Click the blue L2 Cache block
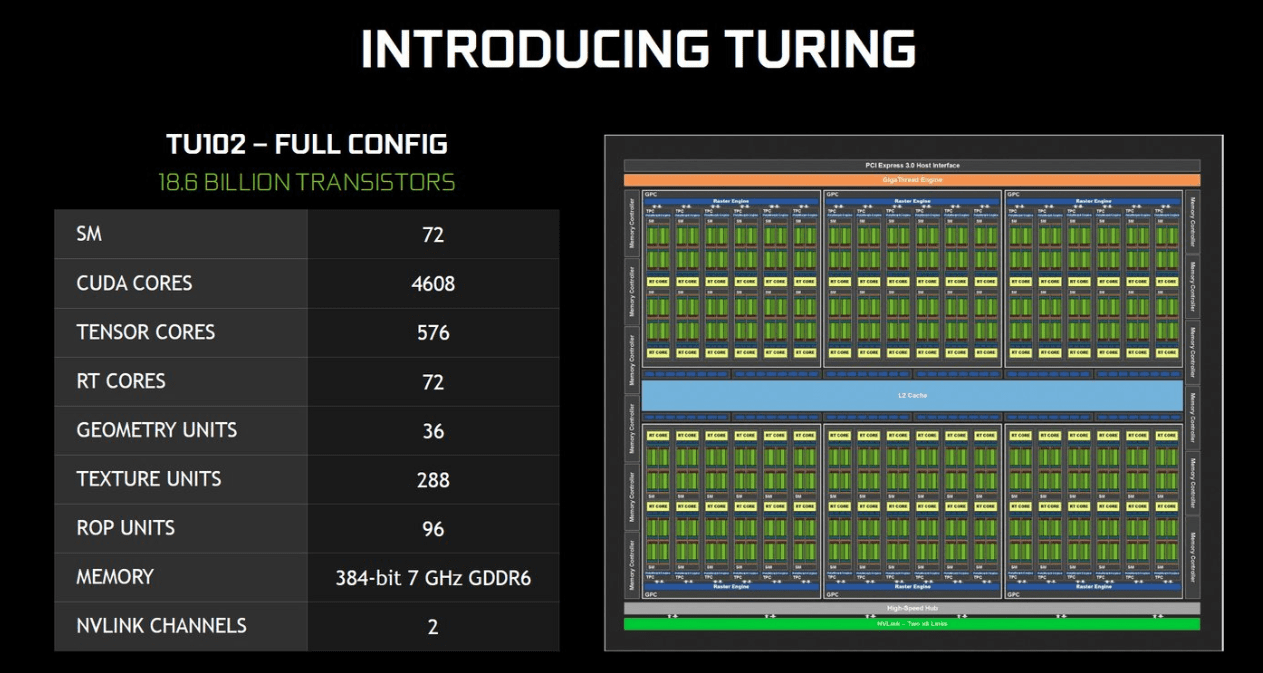 click(912, 395)
